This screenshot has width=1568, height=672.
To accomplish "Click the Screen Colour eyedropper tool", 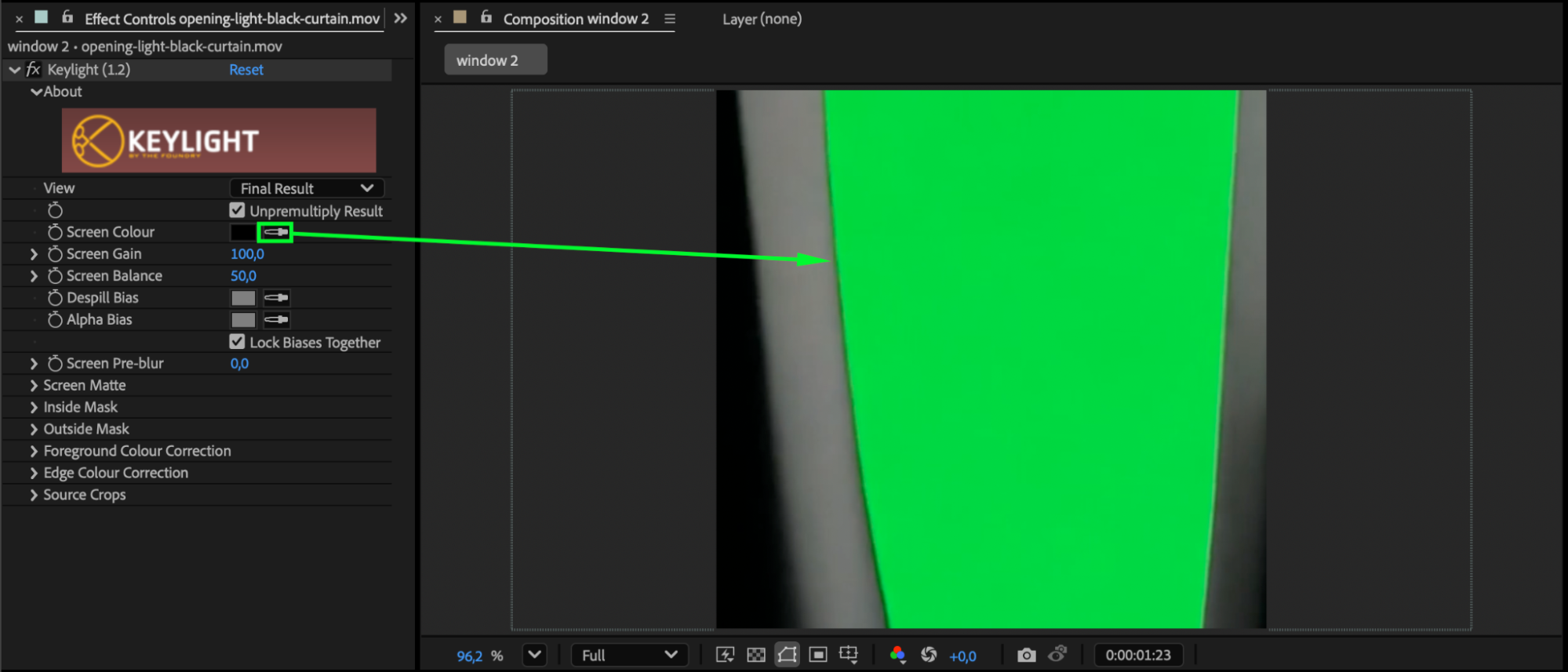I will pyautogui.click(x=275, y=232).
